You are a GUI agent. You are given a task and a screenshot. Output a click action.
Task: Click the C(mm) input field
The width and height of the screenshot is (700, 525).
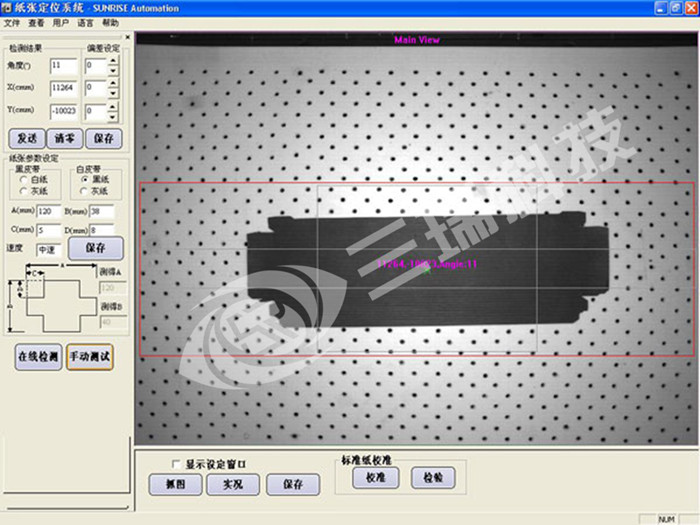coord(48,230)
